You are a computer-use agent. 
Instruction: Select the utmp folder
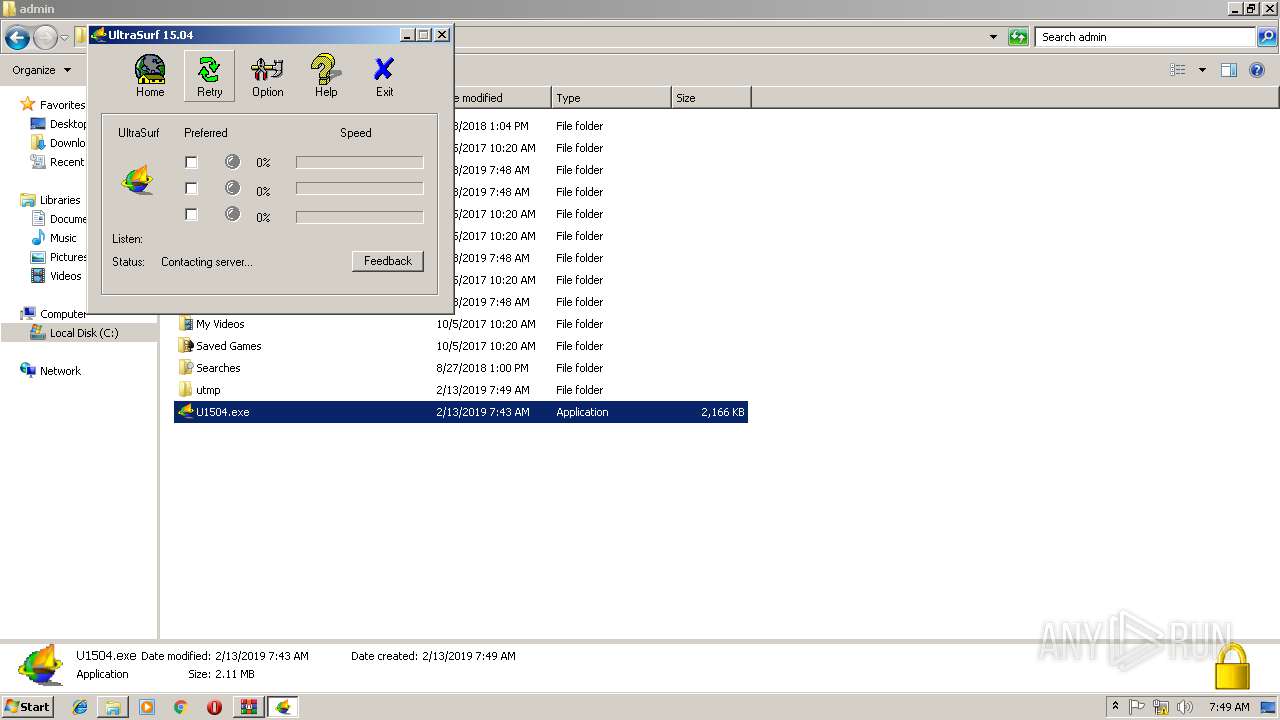[x=208, y=390]
